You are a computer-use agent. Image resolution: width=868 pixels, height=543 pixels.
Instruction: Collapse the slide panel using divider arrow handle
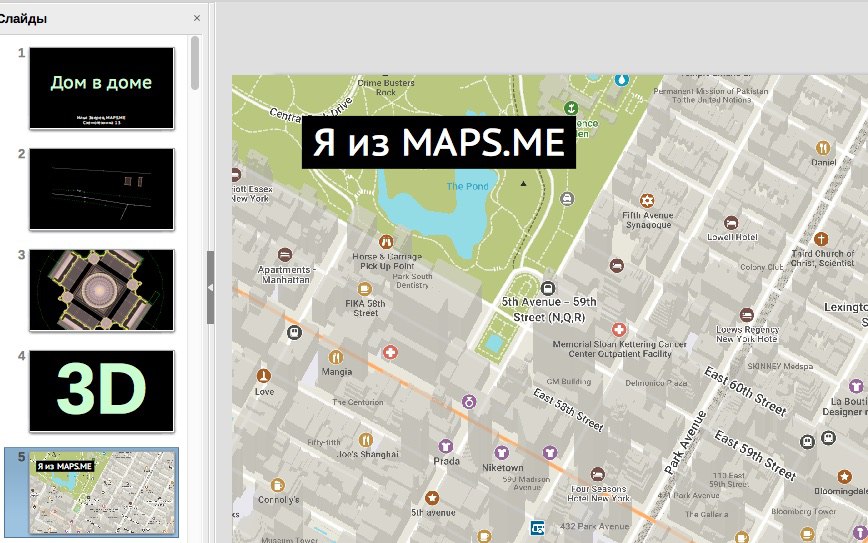point(210,288)
